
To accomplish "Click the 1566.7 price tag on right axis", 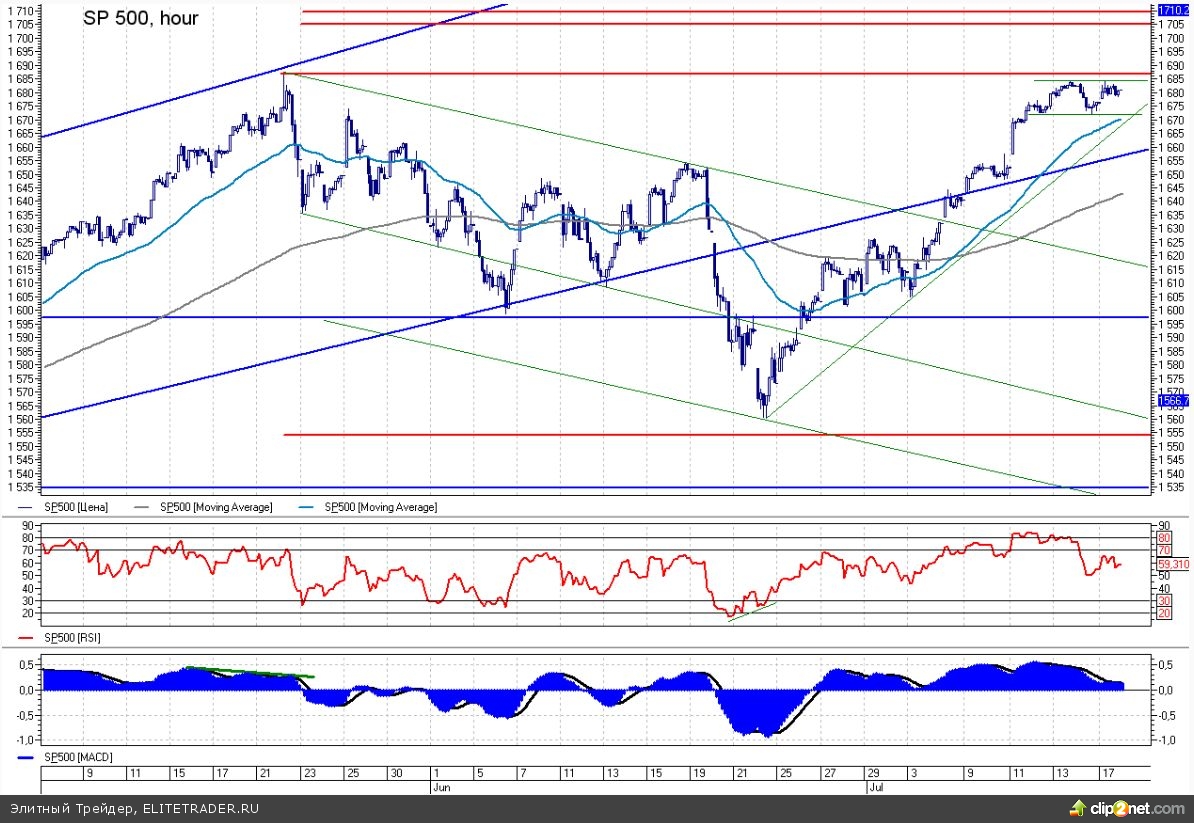I will 1171,400.
